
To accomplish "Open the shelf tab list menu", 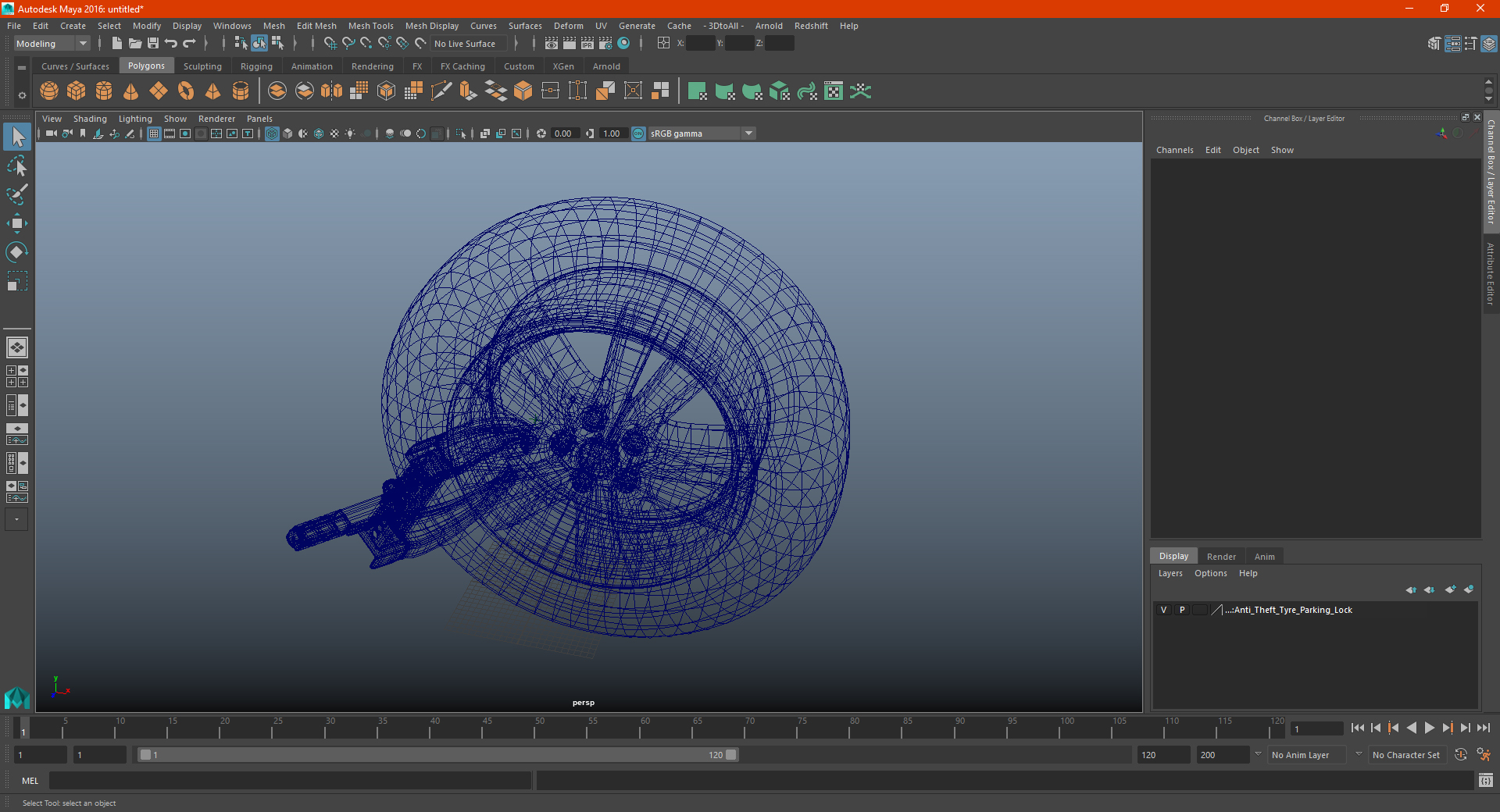I will point(22,68).
